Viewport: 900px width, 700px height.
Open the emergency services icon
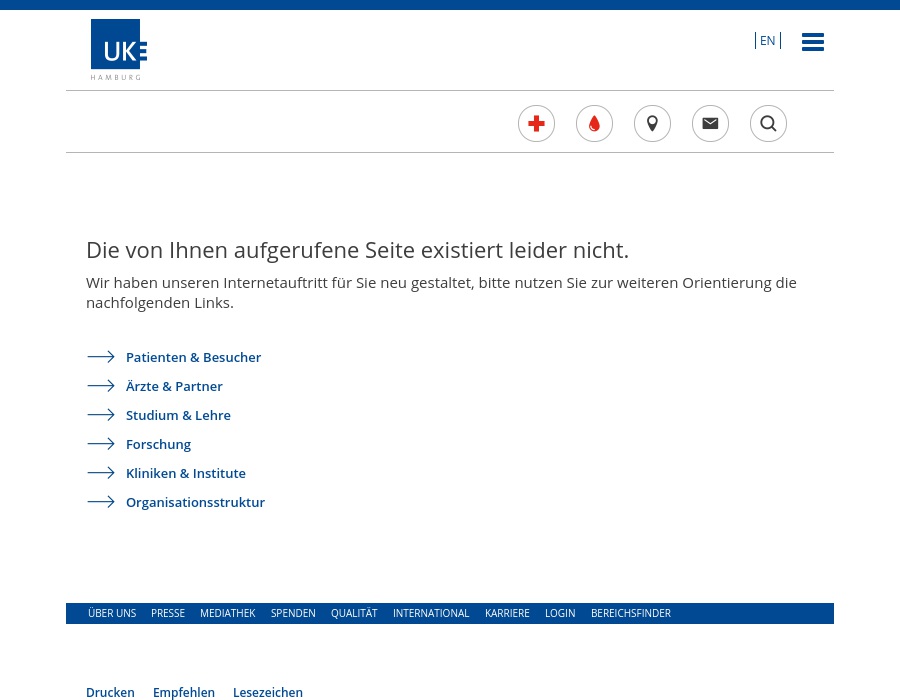coord(536,123)
